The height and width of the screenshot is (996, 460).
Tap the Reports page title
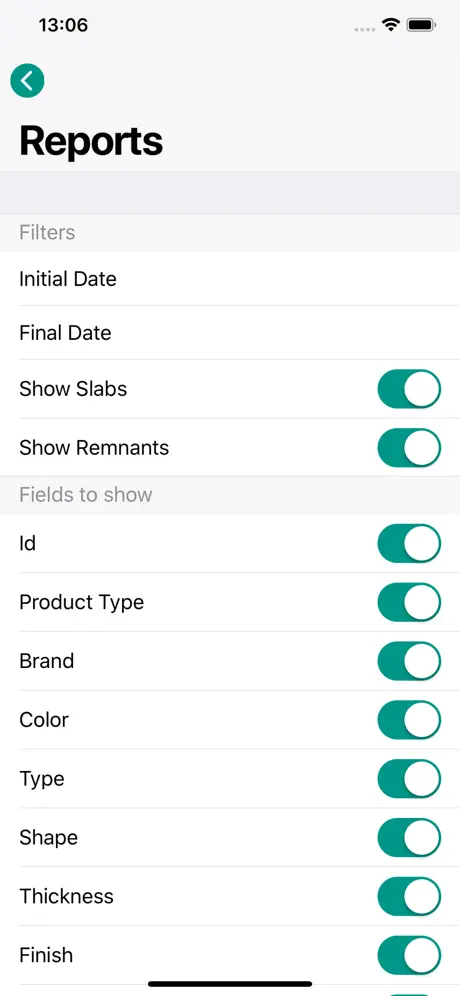click(91, 141)
